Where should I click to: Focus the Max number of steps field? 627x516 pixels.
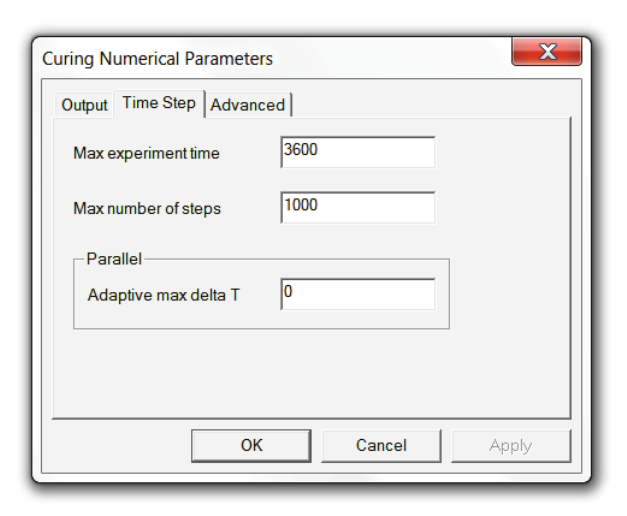click(358, 207)
